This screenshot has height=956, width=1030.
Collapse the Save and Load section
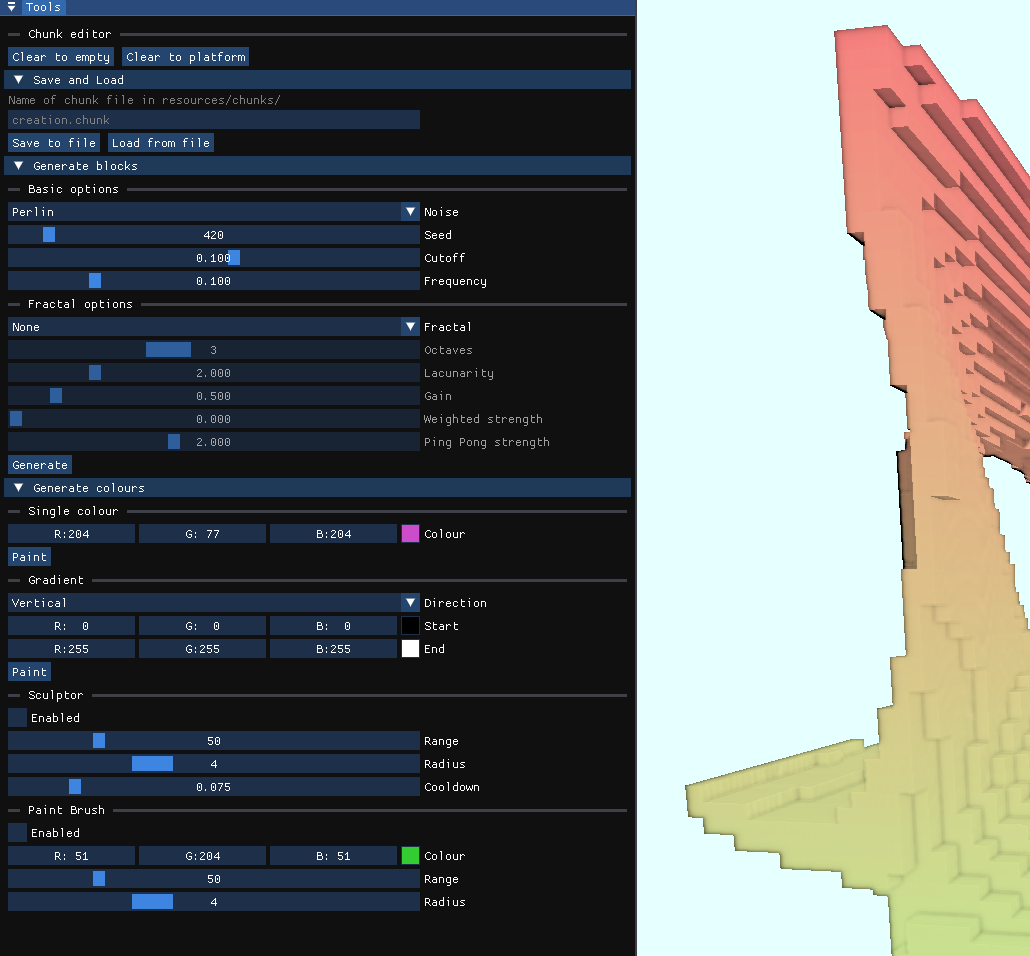[x=317, y=80]
